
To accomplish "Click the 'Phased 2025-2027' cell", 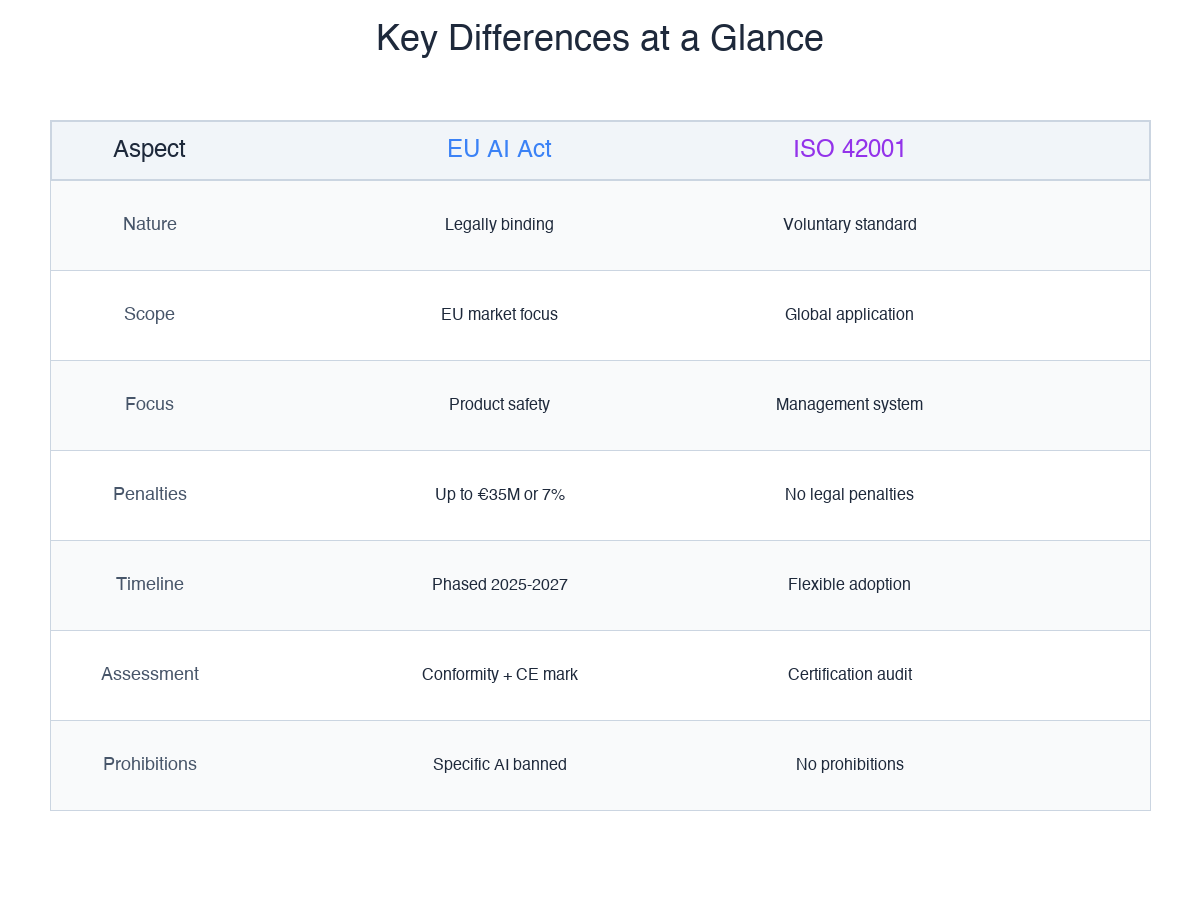I will 499,584.
